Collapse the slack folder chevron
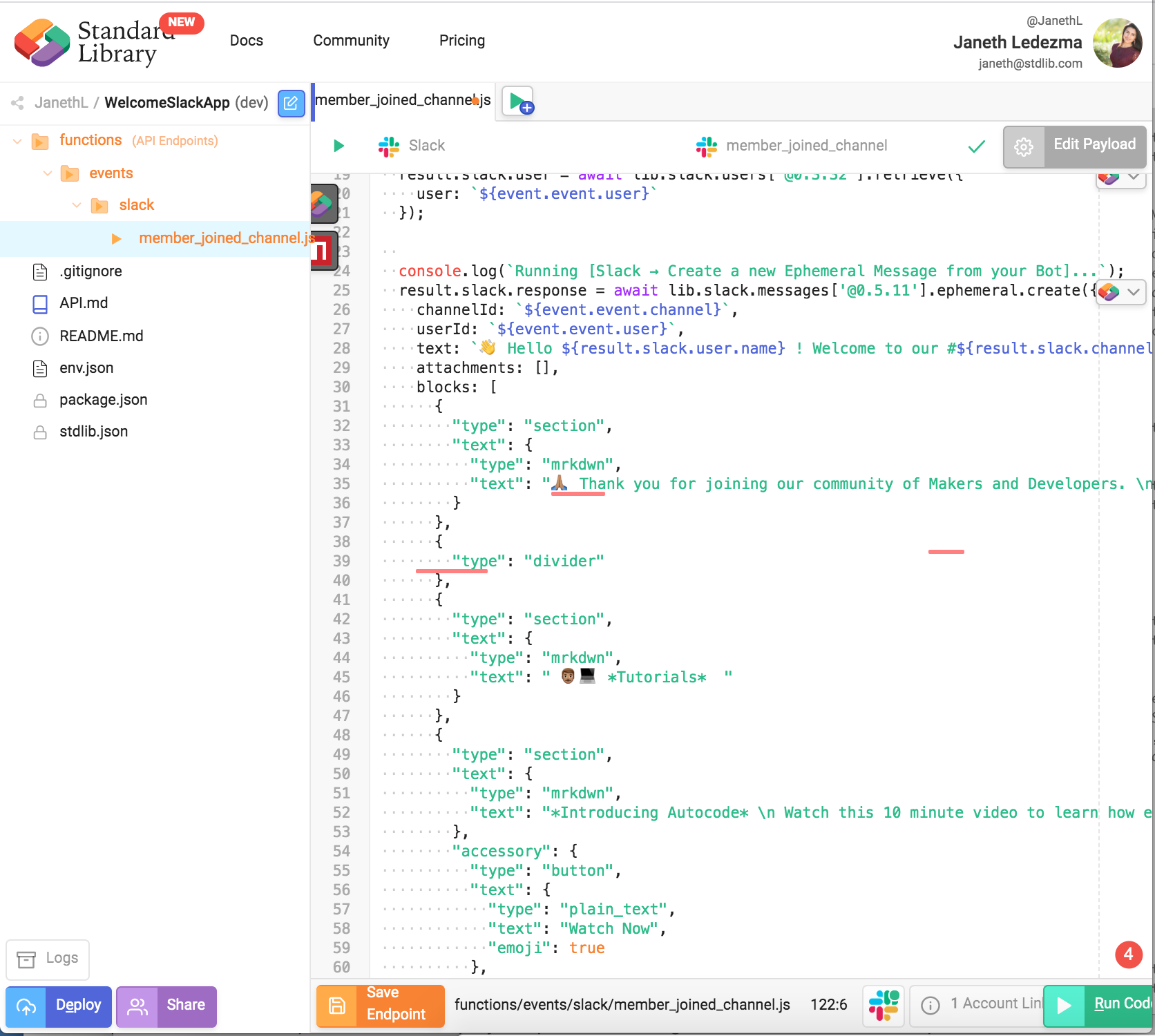Screen dimensions: 1155x1036 (77, 205)
